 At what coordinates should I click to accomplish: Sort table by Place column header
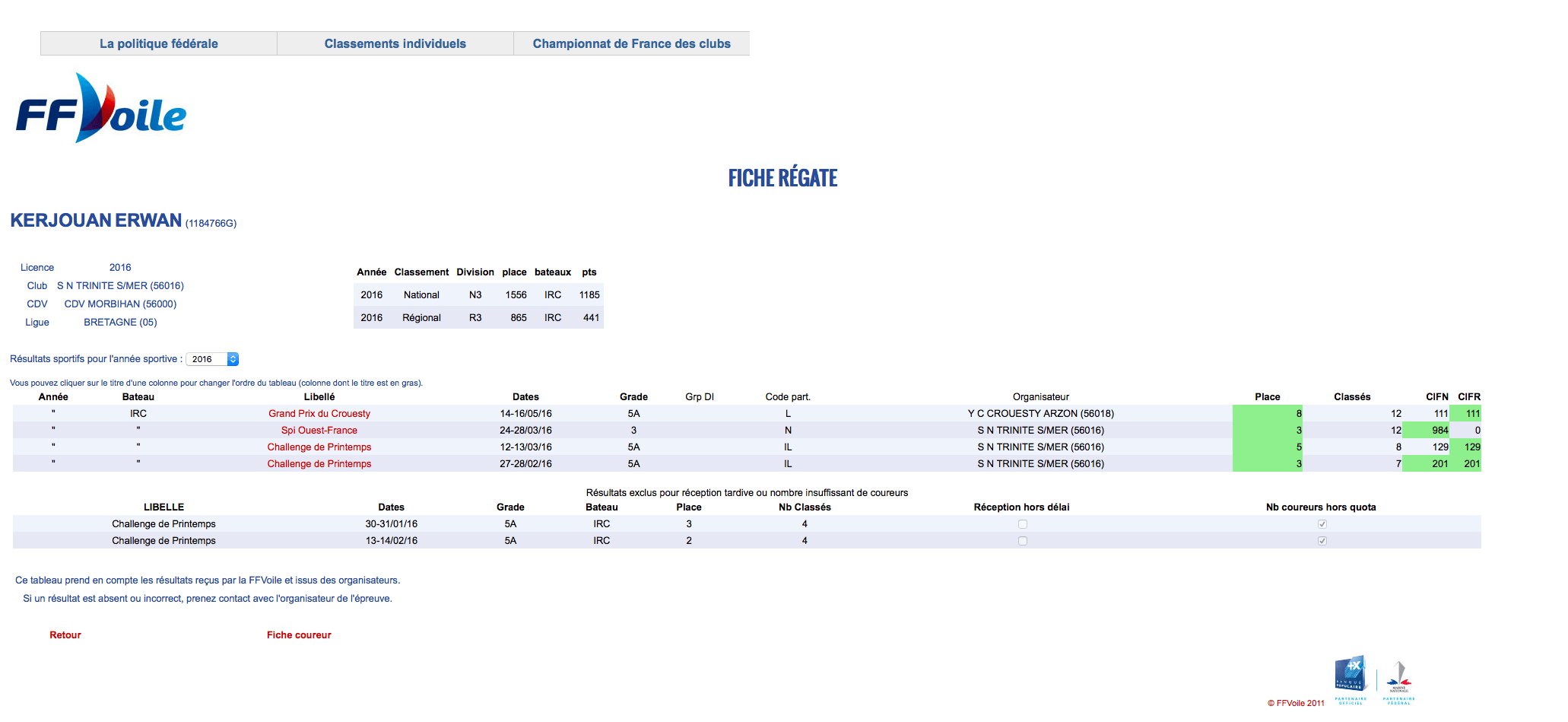(x=1267, y=397)
